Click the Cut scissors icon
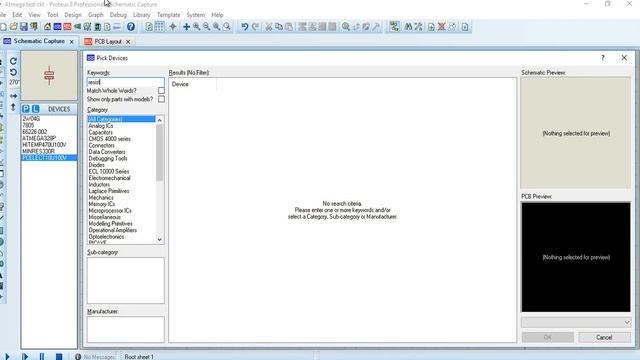Image resolution: width=640 pixels, height=360 pixels. pos(269,27)
